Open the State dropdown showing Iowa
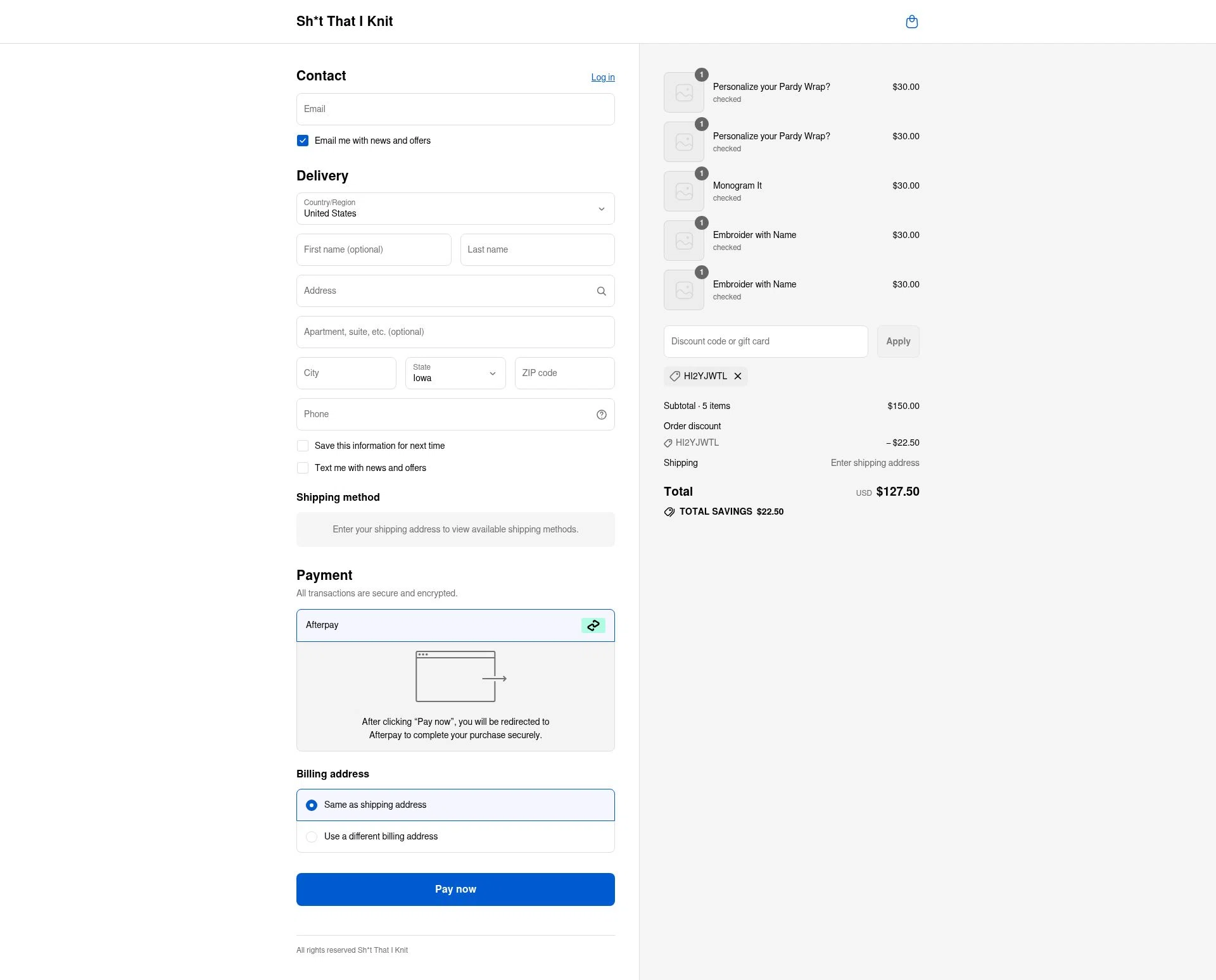The width and height of the screenshot is (1216, 980). click(455, 374)
